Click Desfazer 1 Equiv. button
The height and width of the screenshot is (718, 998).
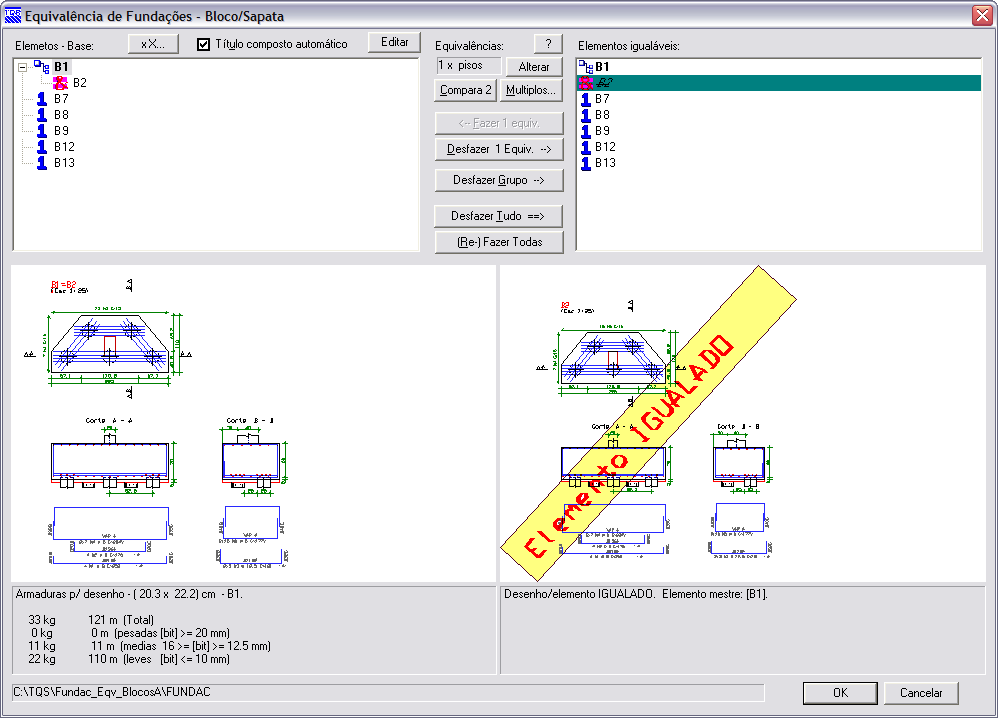pyautogui.click(x=499, y=149)
